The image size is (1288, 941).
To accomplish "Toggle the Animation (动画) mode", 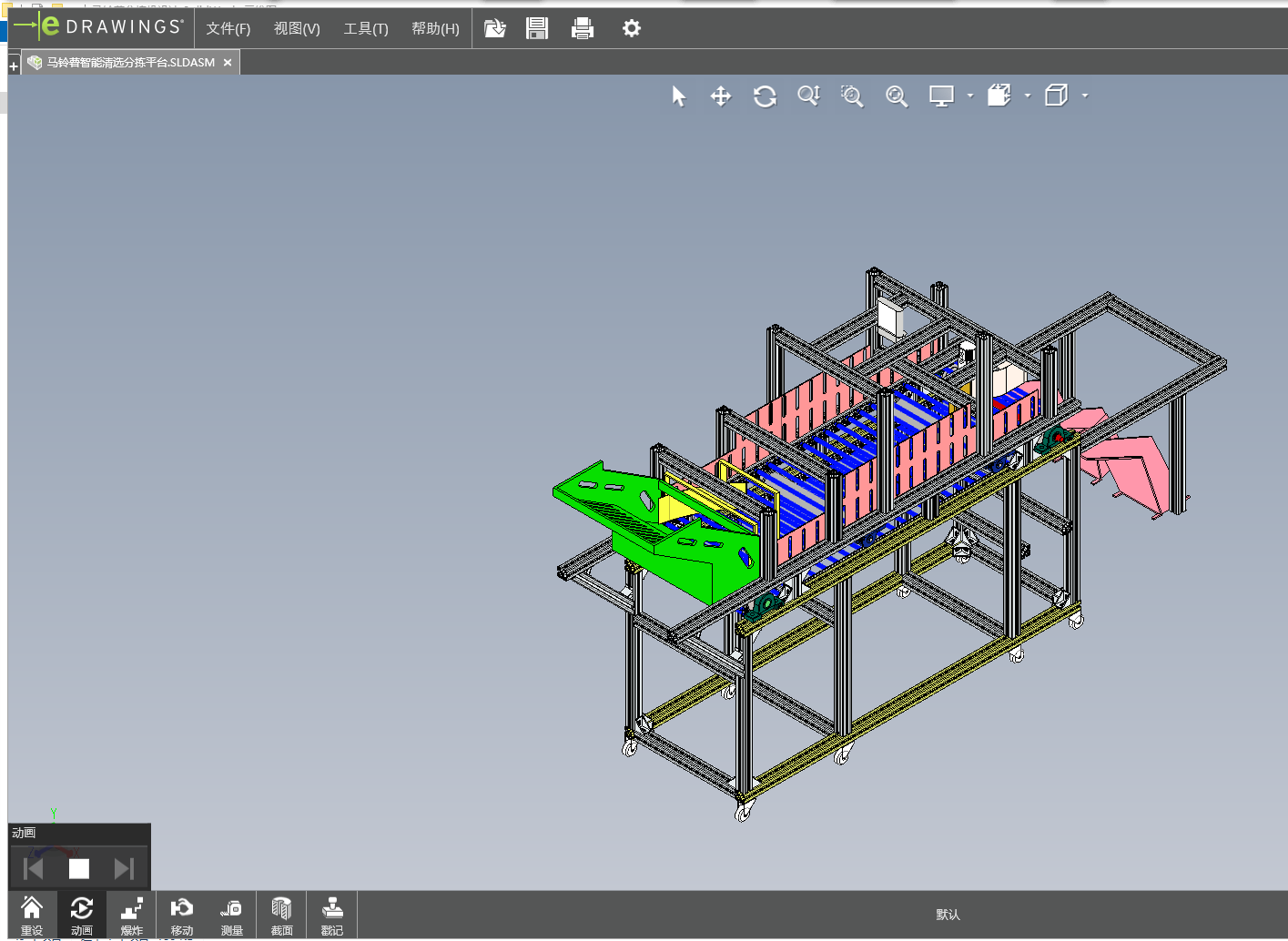I will click(x=82, y=915).
